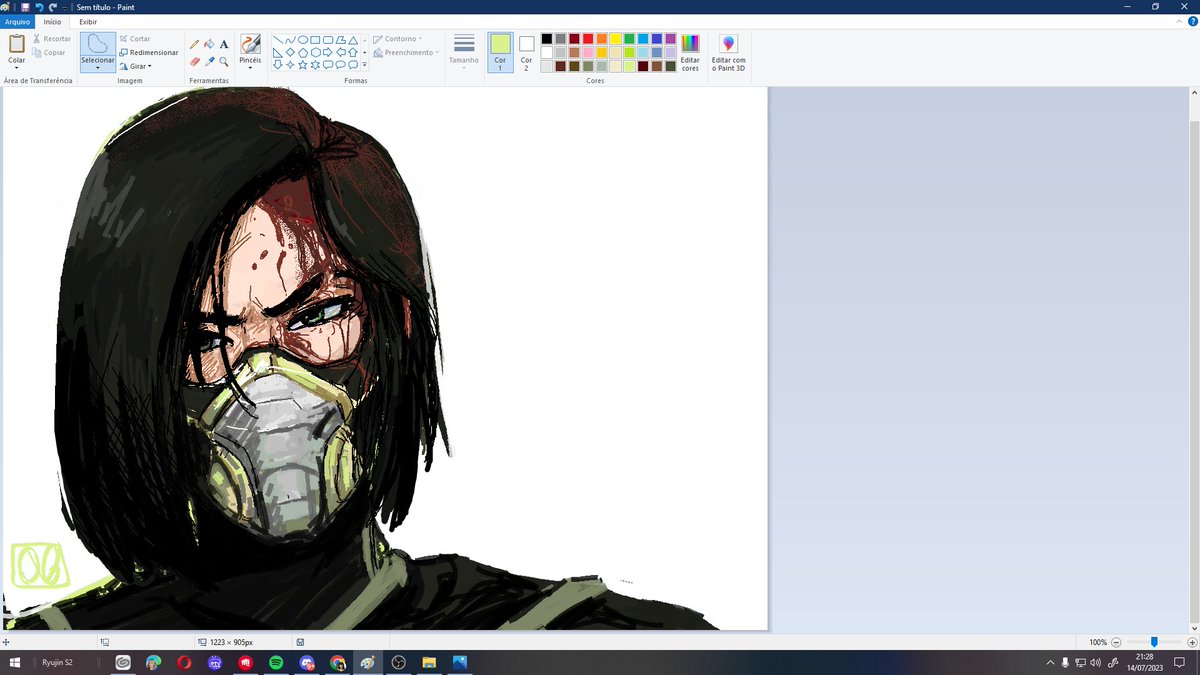The image size is (1200, 675).
Task: Open OBS Studio from the taskbar
Action: pyautogui.click(x=398, y=662)
